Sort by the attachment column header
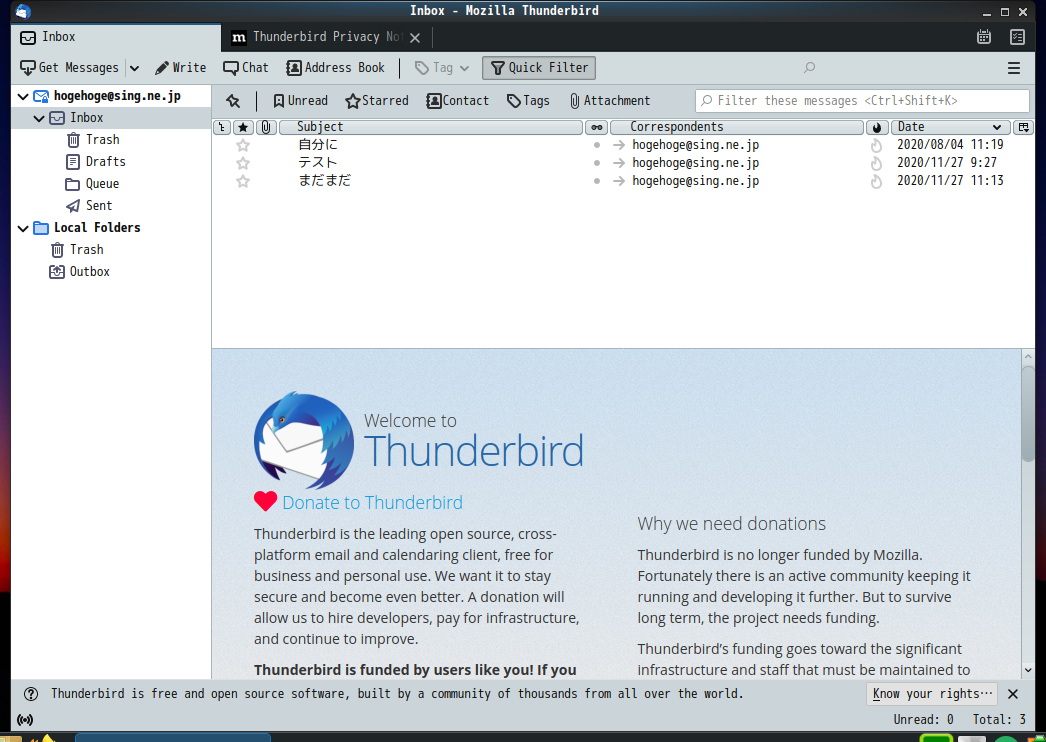 coord(266,127)
